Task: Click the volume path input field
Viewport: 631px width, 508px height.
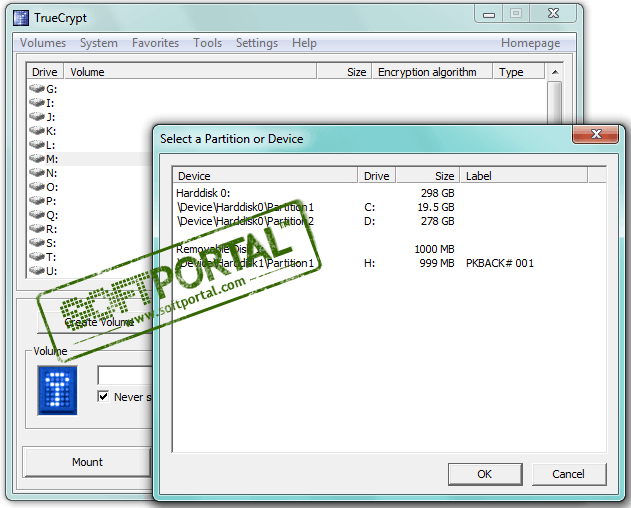Action: point(125,375)
